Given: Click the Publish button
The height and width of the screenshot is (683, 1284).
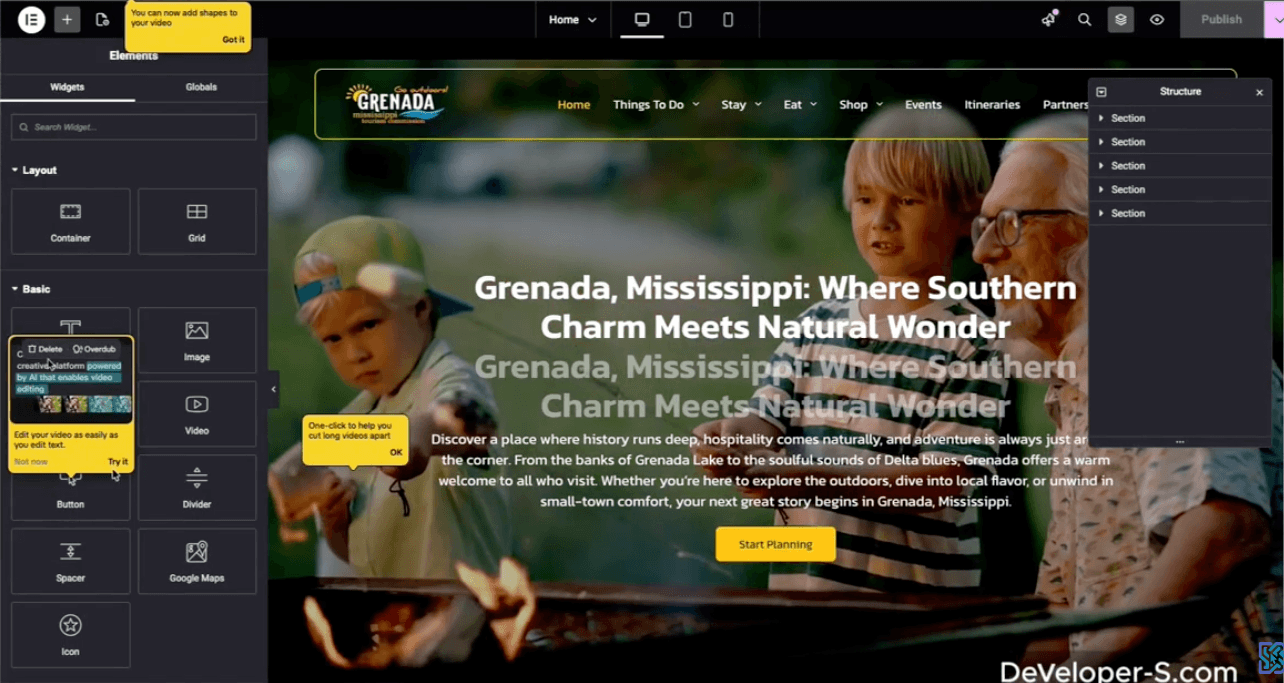Looking at the screenshot, I should 1221,19.
